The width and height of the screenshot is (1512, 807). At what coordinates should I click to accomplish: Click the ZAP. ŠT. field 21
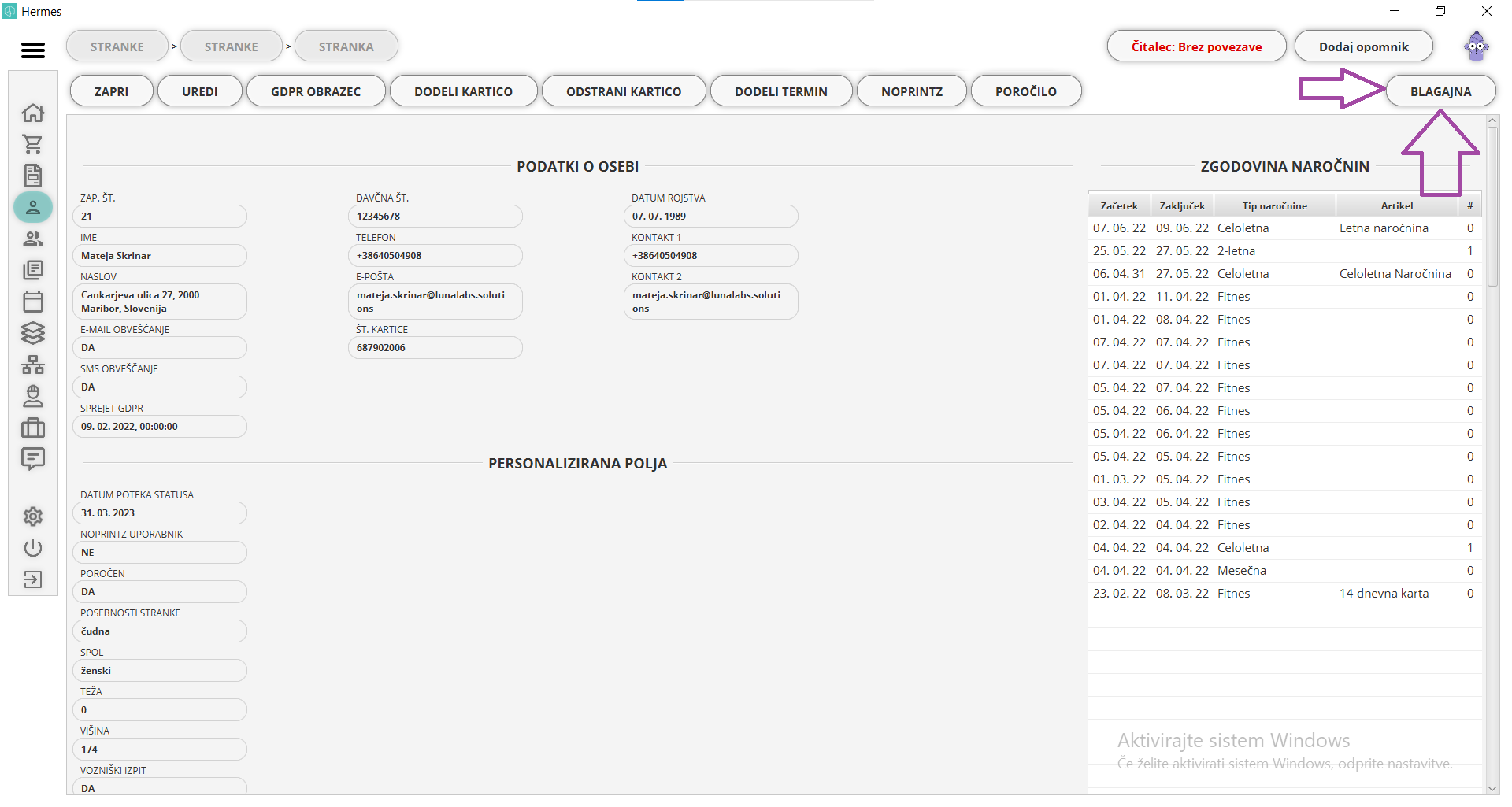pyautogui.click(x=160, y=217)
